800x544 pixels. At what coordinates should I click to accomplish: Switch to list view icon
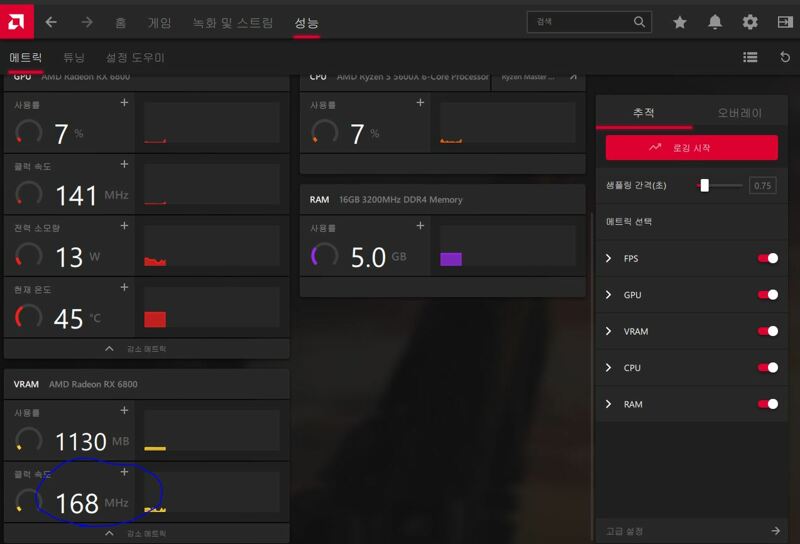pos(750,57)
